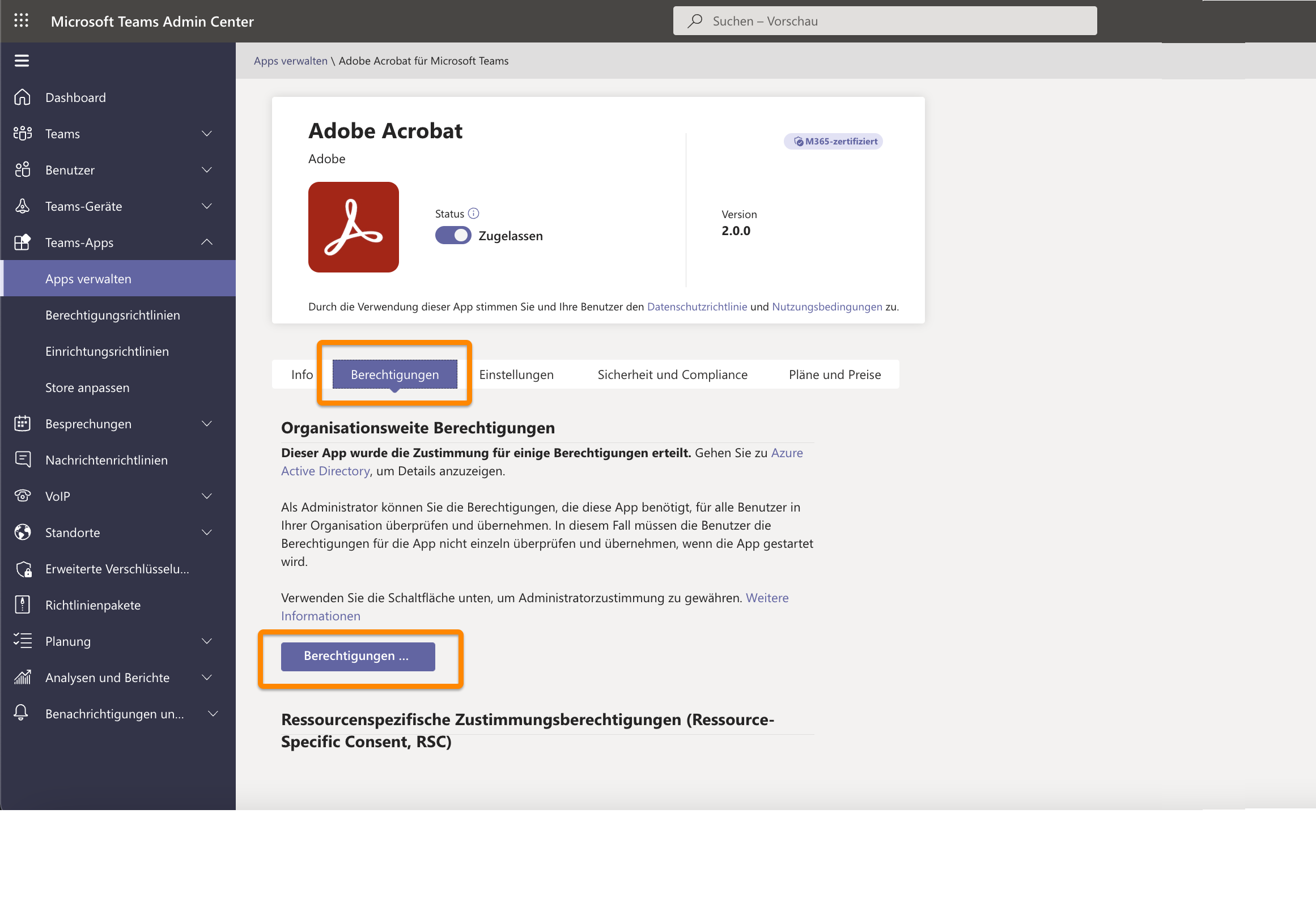Click the Benutzer users icon

click(22, 169)
